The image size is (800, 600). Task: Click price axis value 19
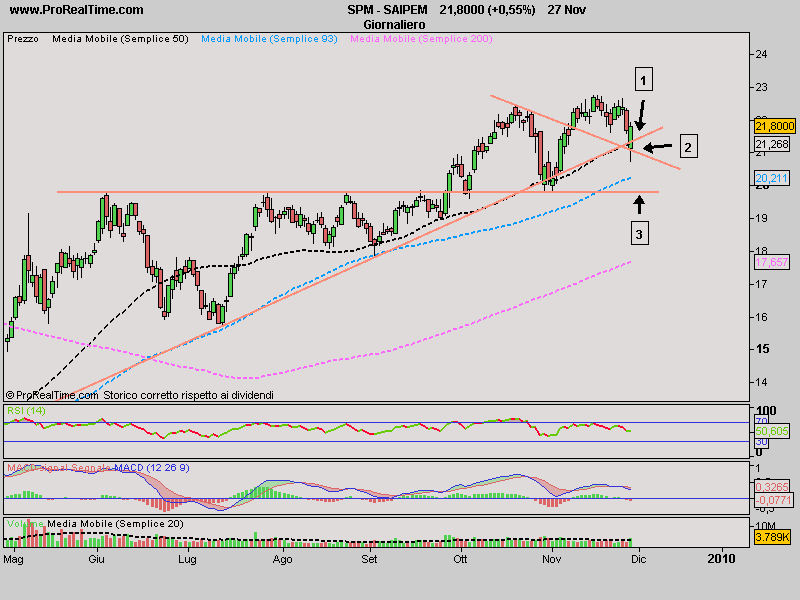point(761,218)
